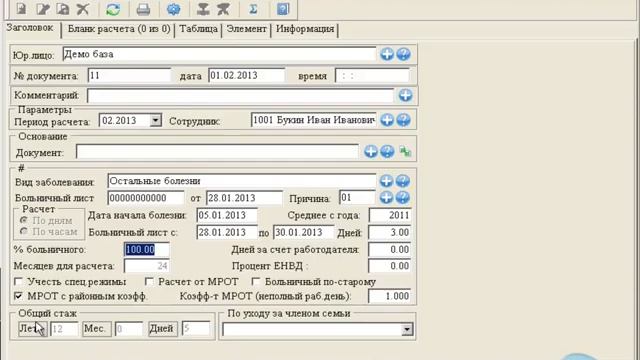Click plus icon next to Документ field
Screen dimensions: 640x360
371,151
